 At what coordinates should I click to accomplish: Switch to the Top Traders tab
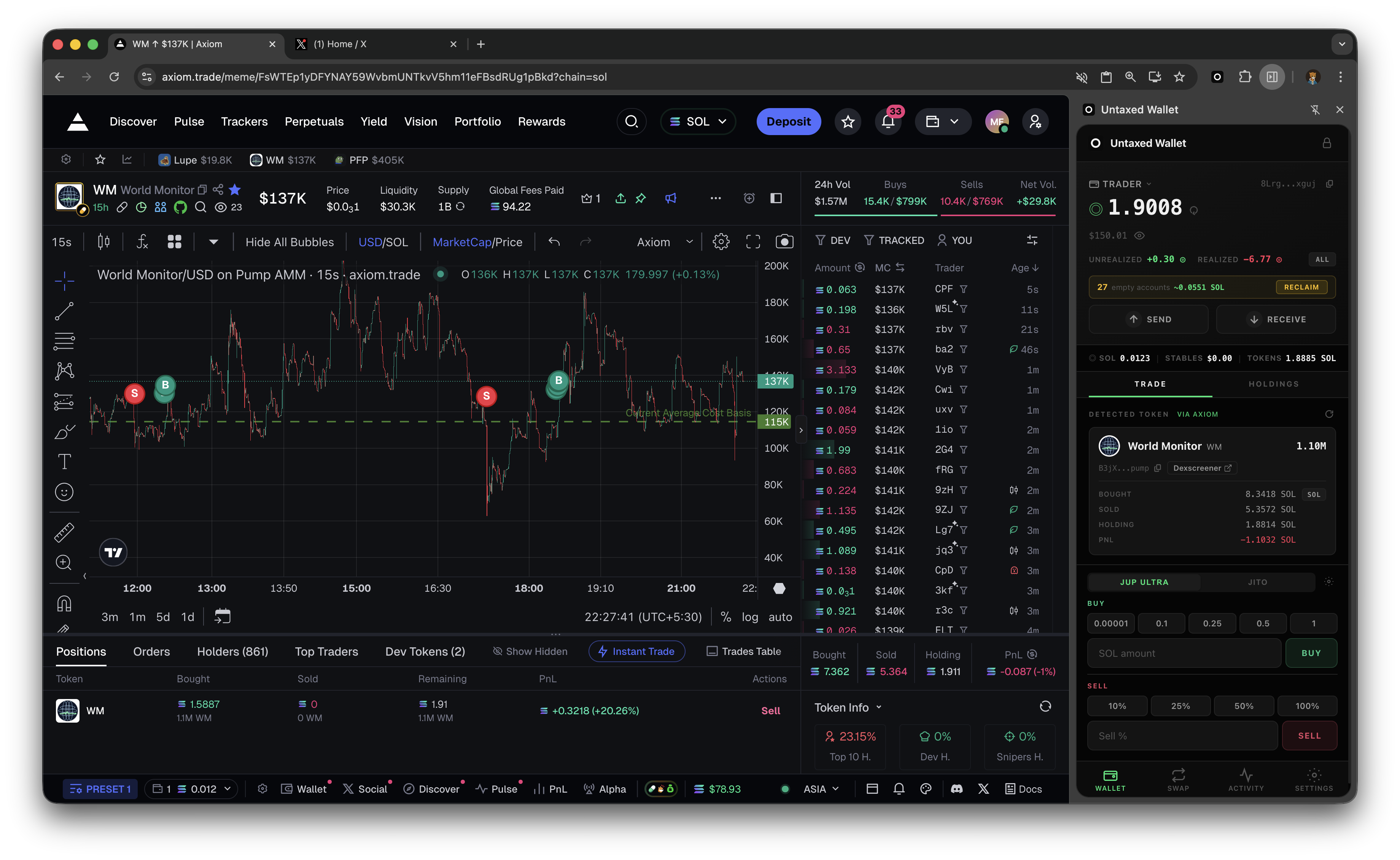[326, 651]
